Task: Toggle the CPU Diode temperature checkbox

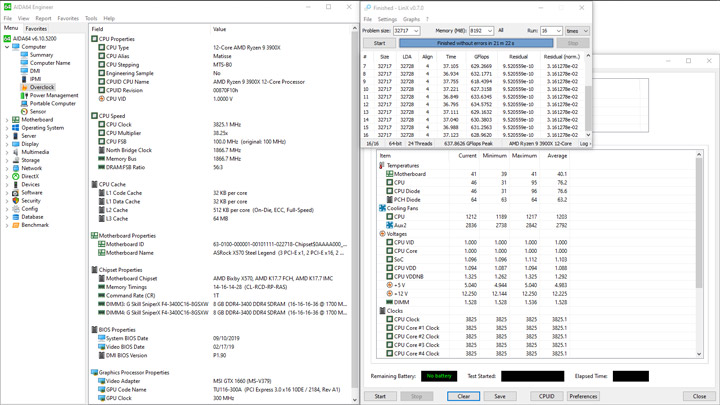Action: point(389,191)
